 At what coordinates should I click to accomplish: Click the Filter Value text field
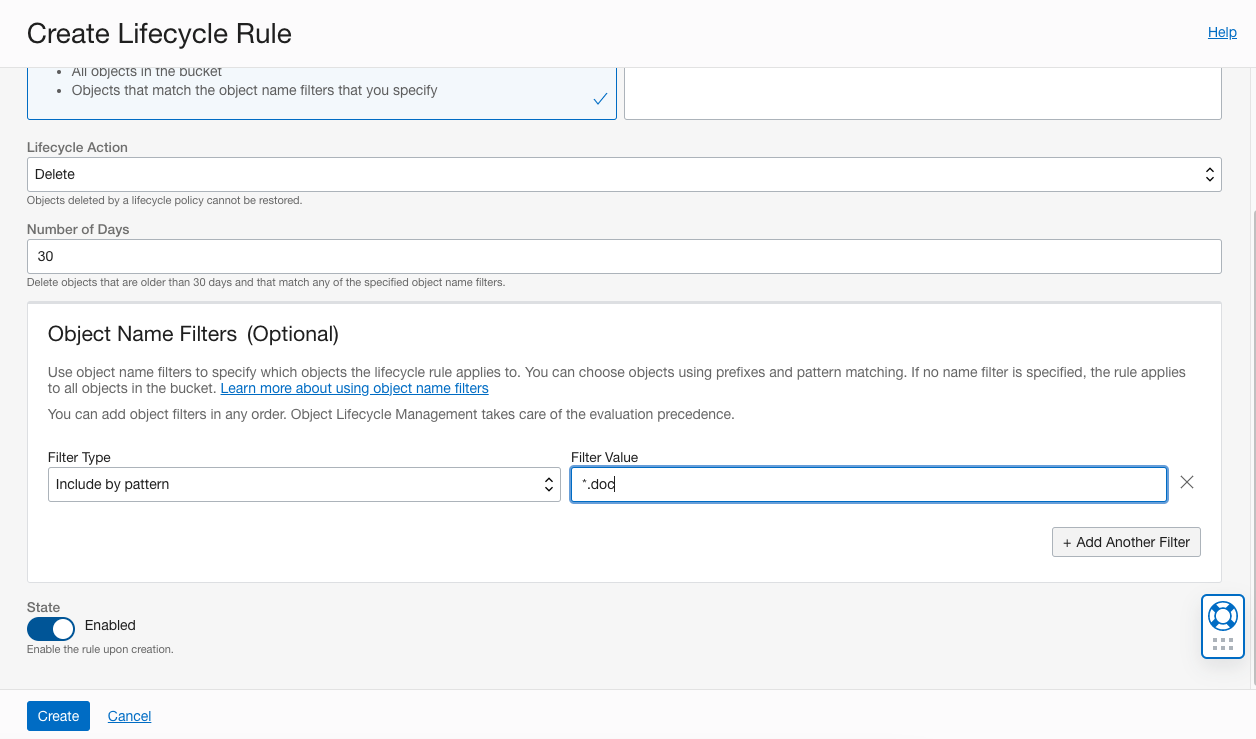click(868, 484)
